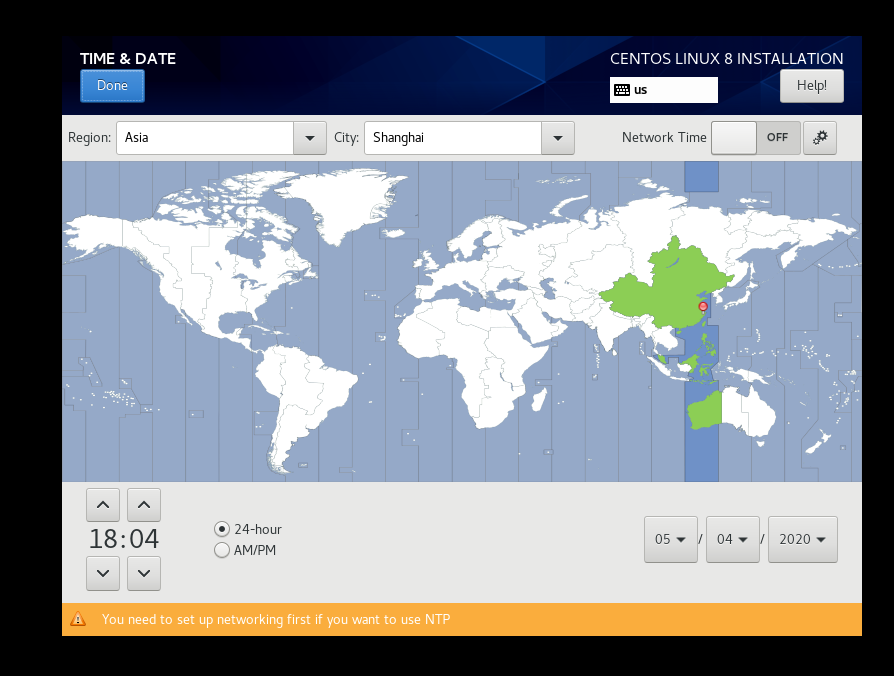Viewport: 894px width, 676px height.
Task: Click the us keyboard layout indicator
Action: point(664,90)
